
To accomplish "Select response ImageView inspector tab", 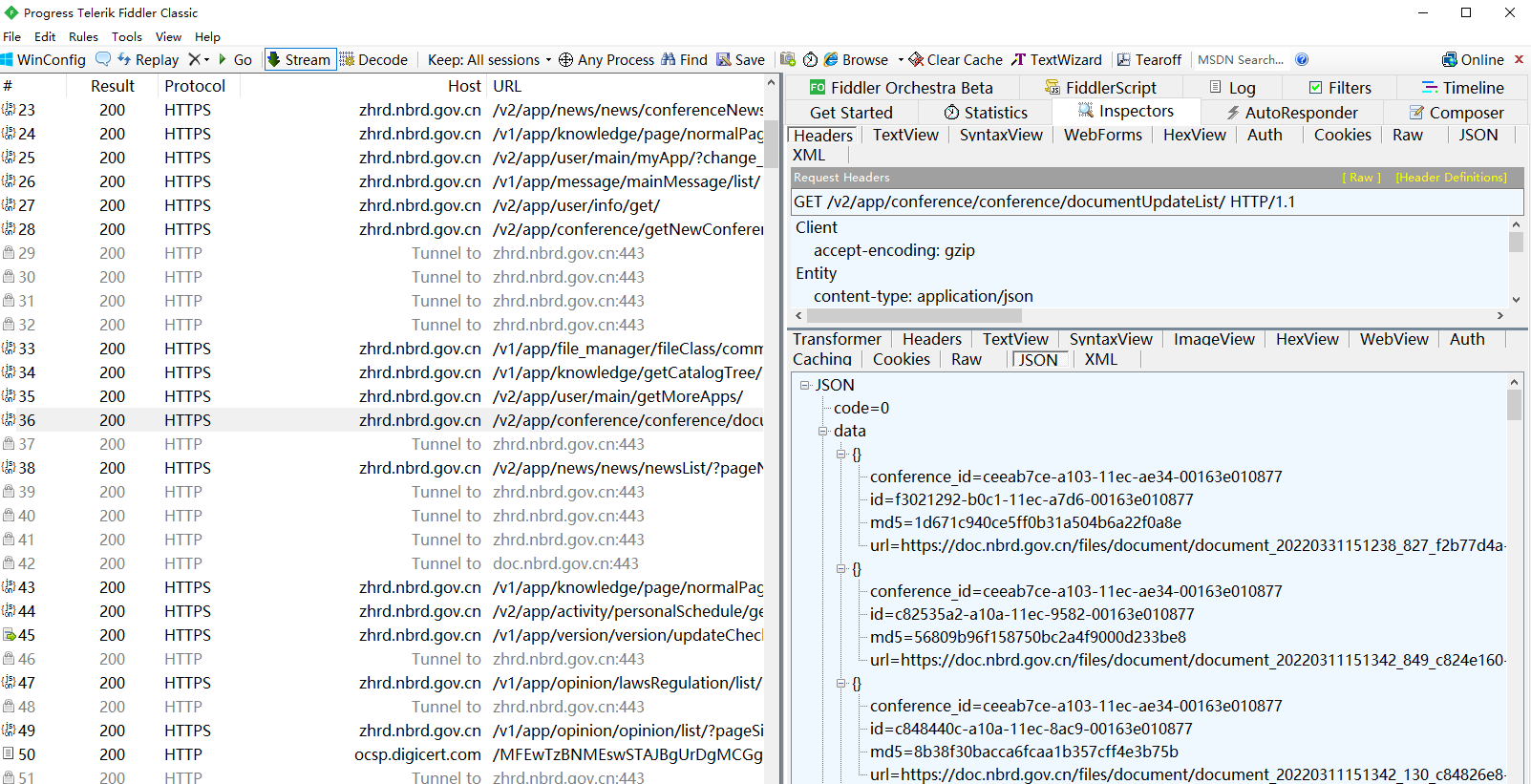I will 1214,339.
